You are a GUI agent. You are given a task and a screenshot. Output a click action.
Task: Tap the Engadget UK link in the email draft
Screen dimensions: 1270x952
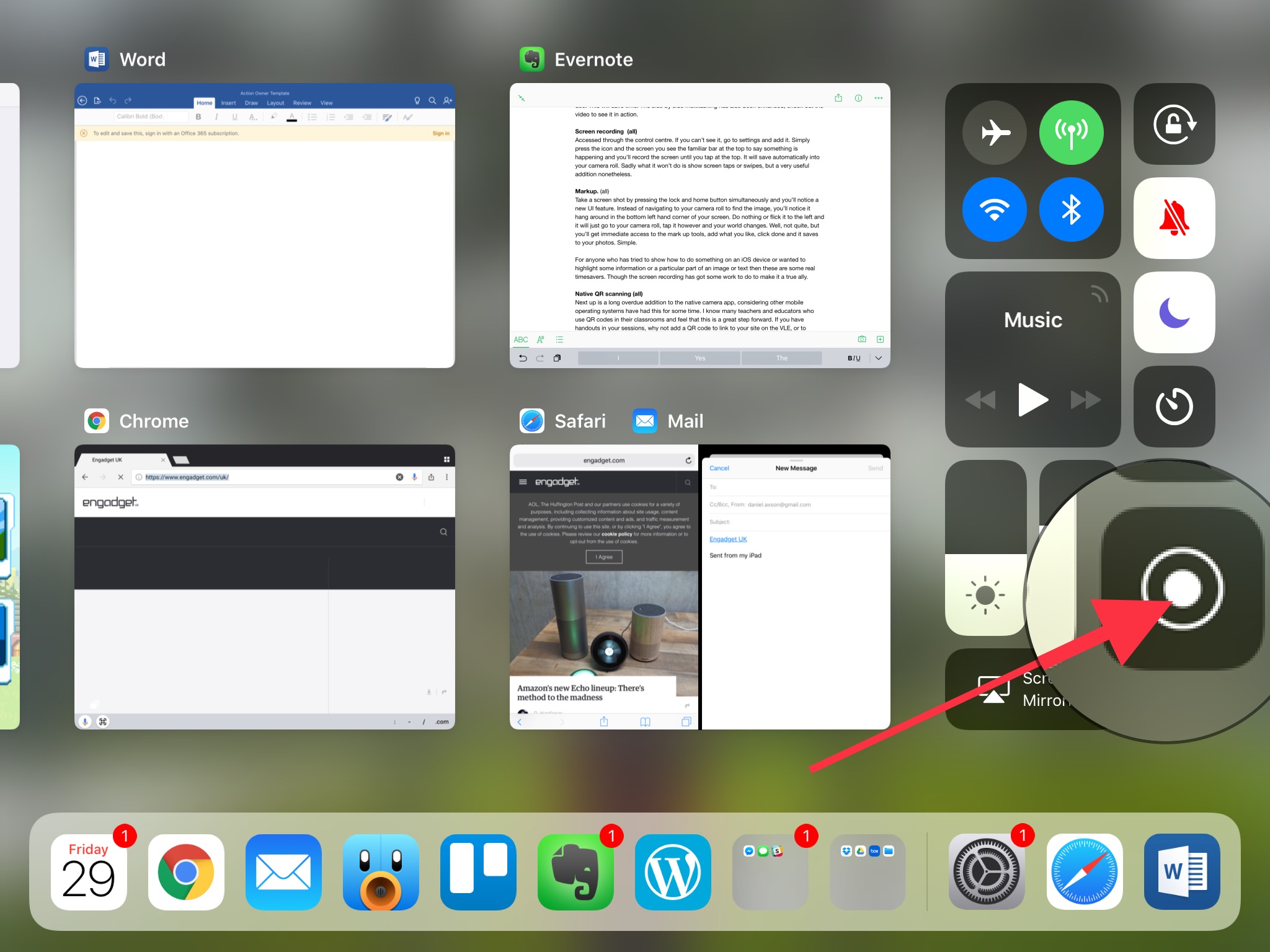pos(728,539)
